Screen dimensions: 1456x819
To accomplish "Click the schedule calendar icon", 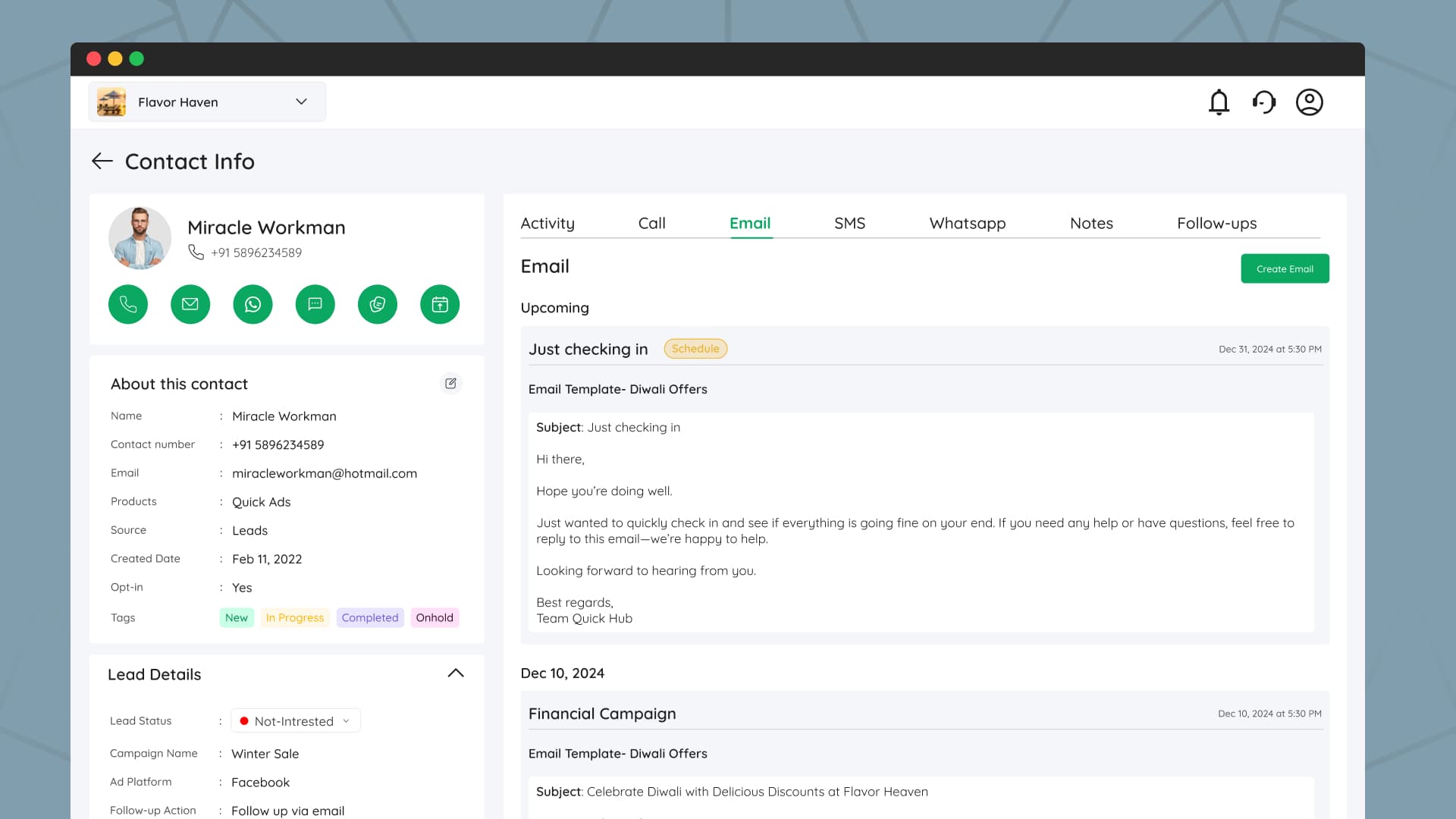I will click(x=440, y=304).
